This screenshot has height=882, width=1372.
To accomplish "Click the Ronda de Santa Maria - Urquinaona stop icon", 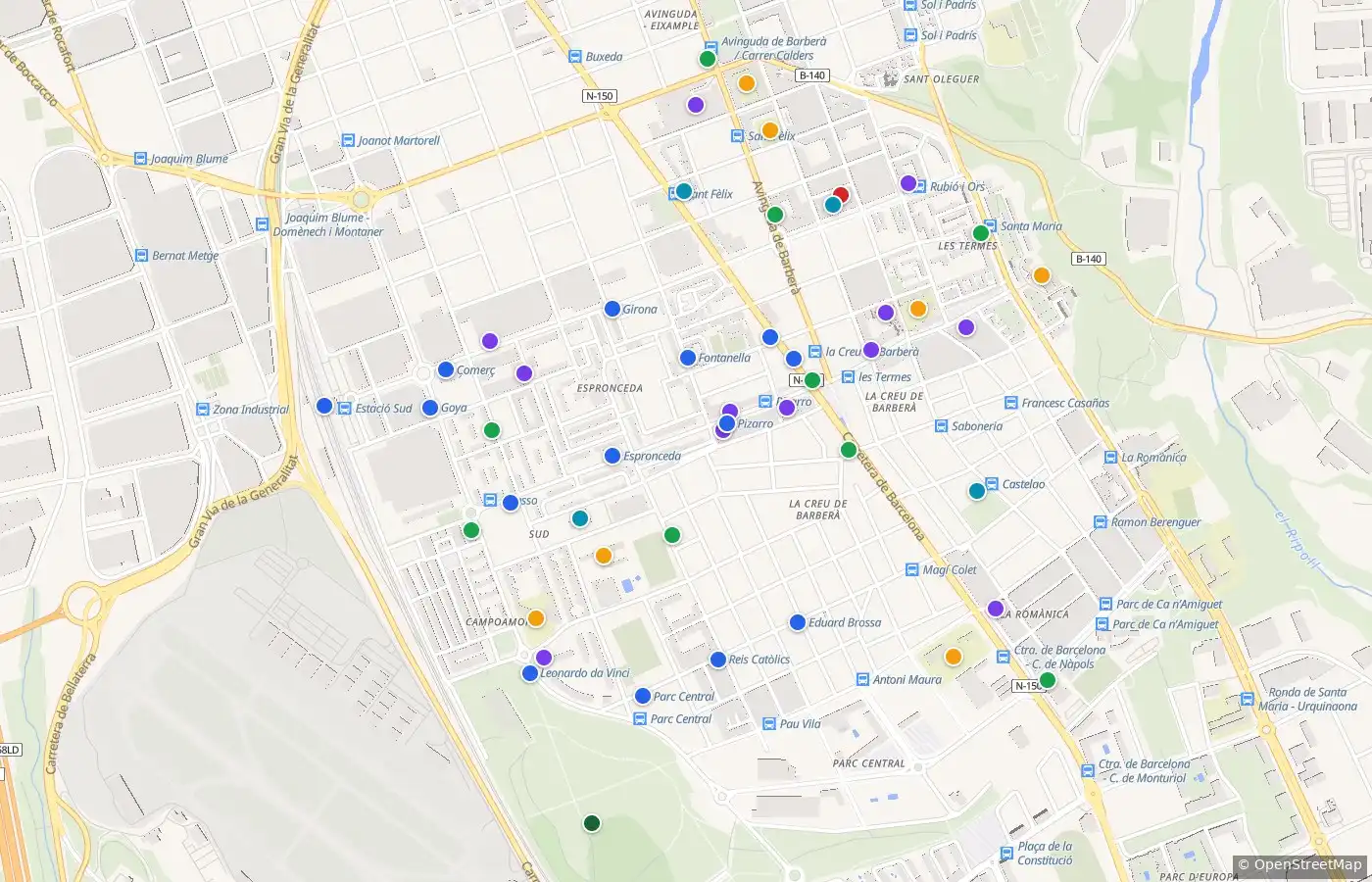I will (x=1247, y=700).
